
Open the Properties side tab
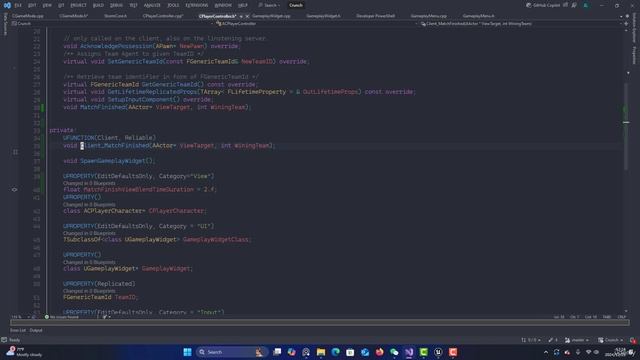point(634,55)
